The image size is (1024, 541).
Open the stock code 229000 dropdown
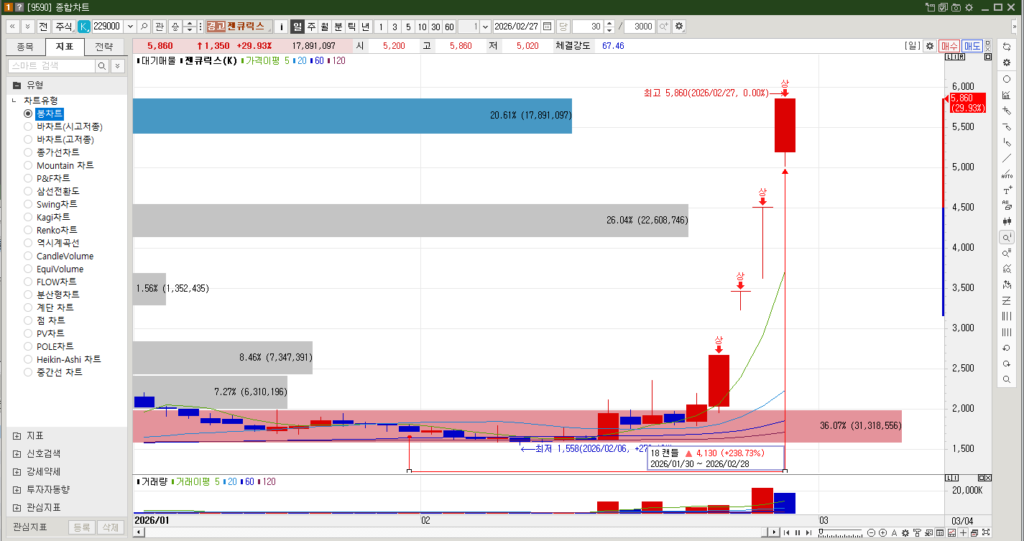[x=130, y=26]
